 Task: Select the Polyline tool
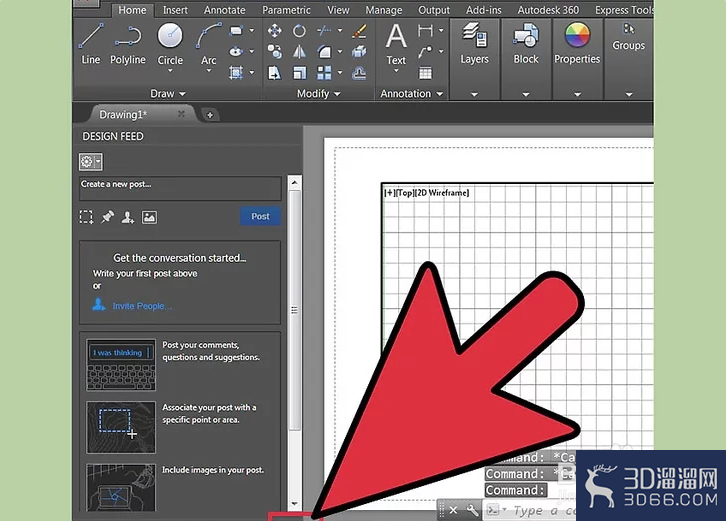tap(128, 44)
